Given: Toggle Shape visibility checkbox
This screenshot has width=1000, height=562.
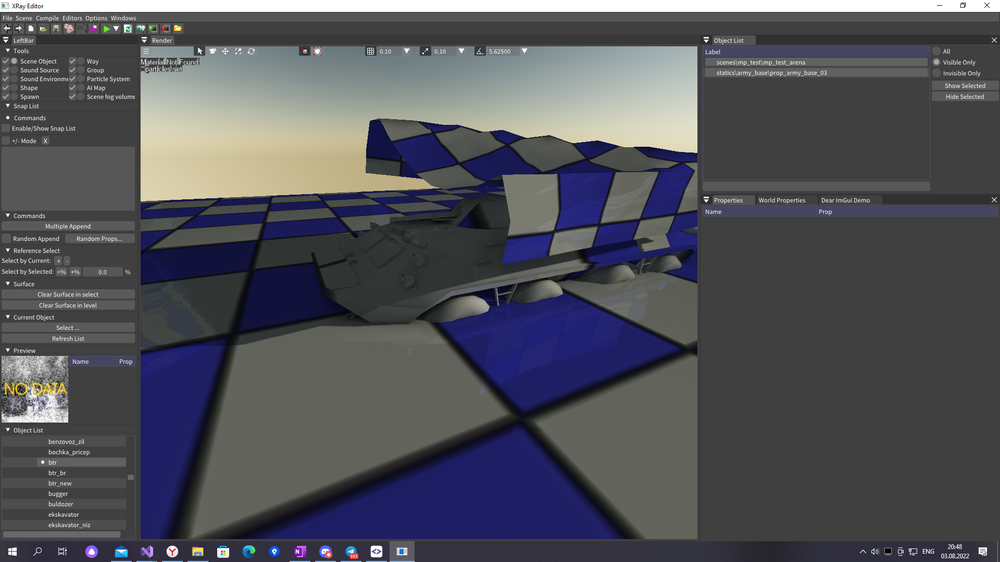Looking at the screenshot, I should (x=6, y=88).
